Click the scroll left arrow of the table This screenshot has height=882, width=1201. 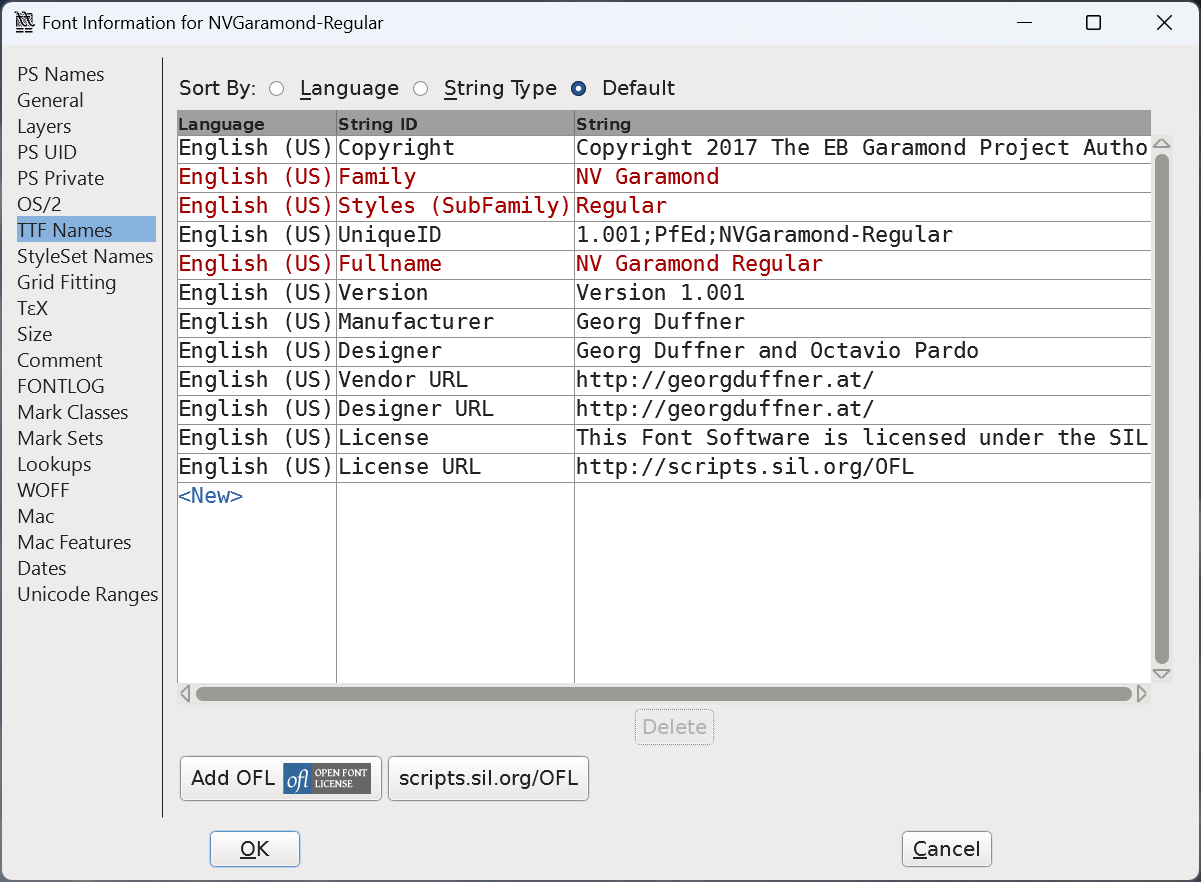[x=185, y=693]
